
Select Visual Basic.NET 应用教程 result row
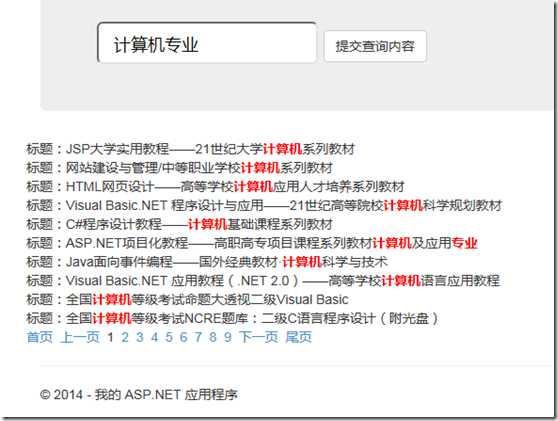[263, 281]
